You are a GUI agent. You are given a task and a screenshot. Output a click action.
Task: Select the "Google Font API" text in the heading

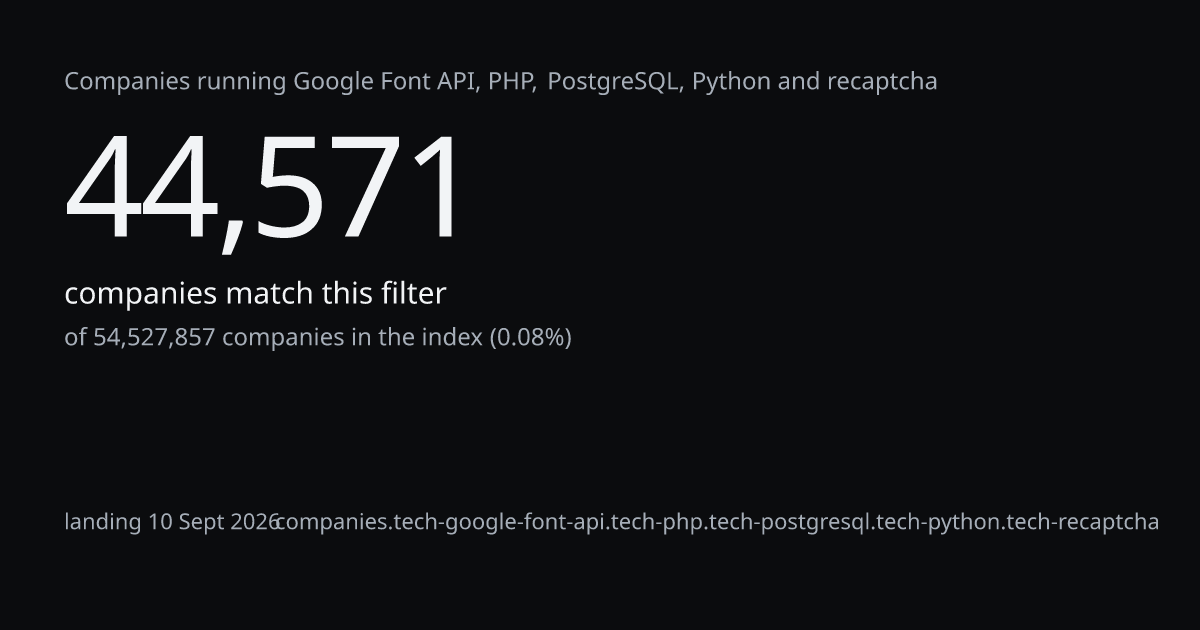click(382, 81)
